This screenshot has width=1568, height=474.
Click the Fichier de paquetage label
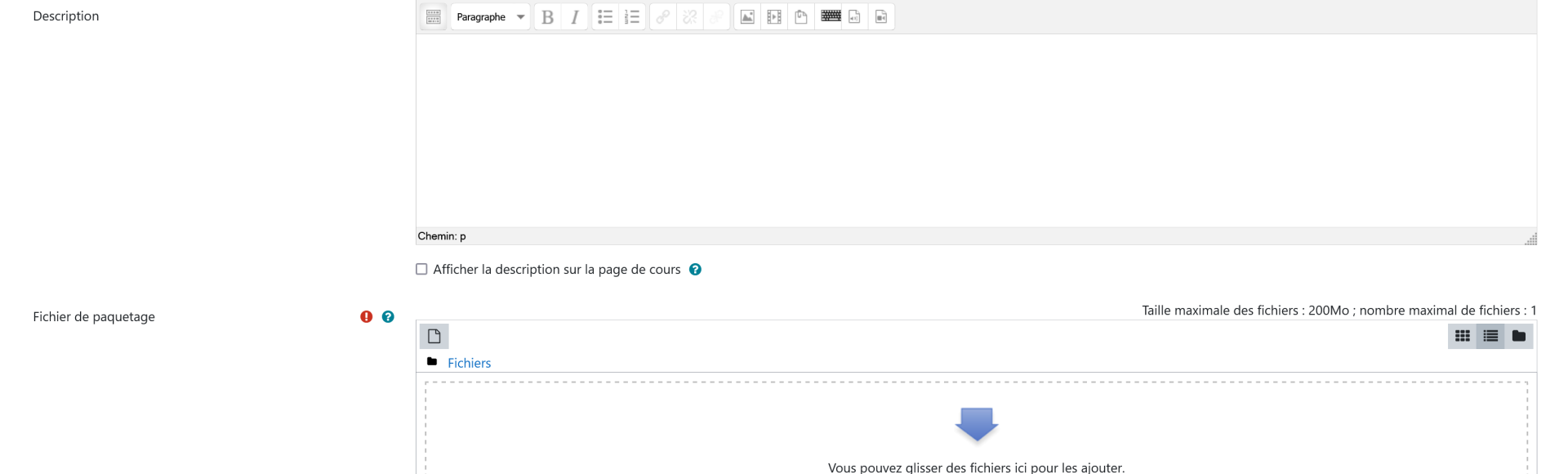[94, 316]
